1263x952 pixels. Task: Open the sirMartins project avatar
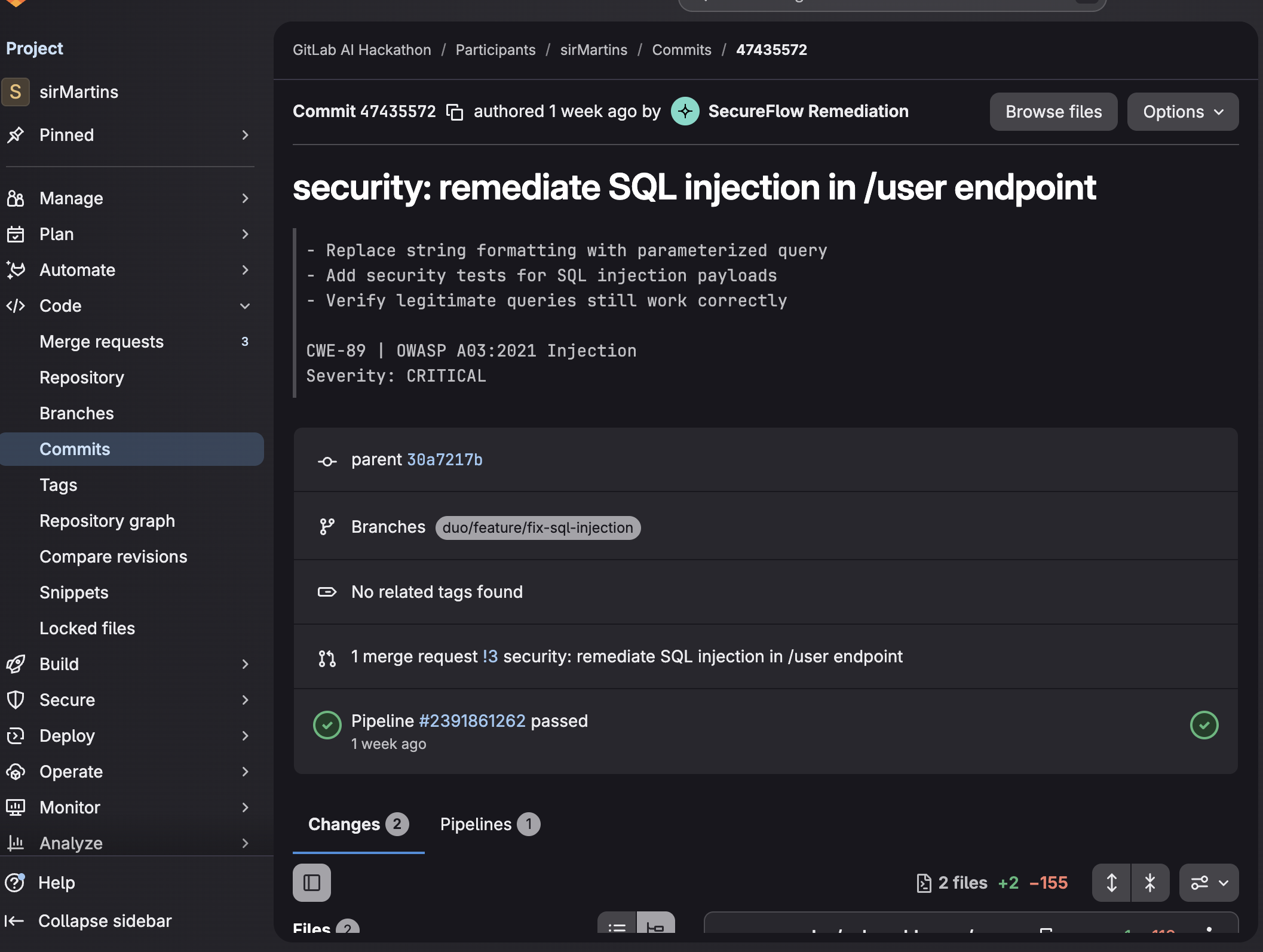[x=16, y=92]
